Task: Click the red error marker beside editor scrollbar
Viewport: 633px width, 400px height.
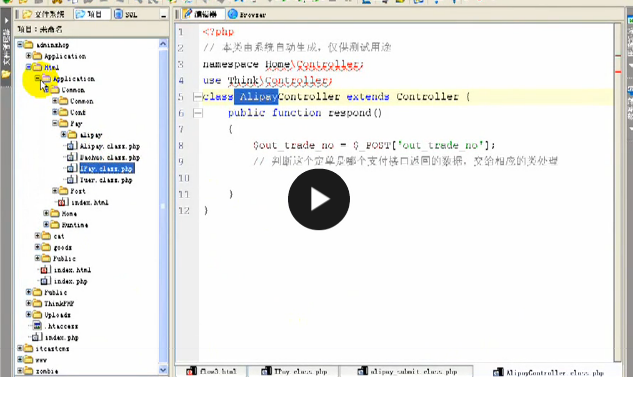Action: [x=618, y=72]
